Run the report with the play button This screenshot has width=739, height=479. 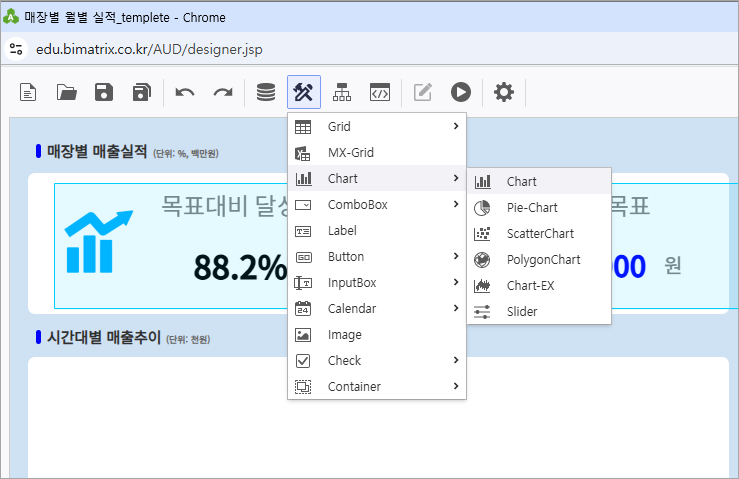click(x=460, y=93)
